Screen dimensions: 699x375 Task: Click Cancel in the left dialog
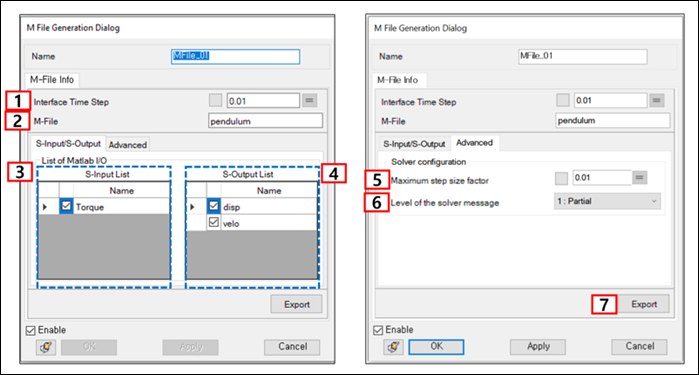292,347
